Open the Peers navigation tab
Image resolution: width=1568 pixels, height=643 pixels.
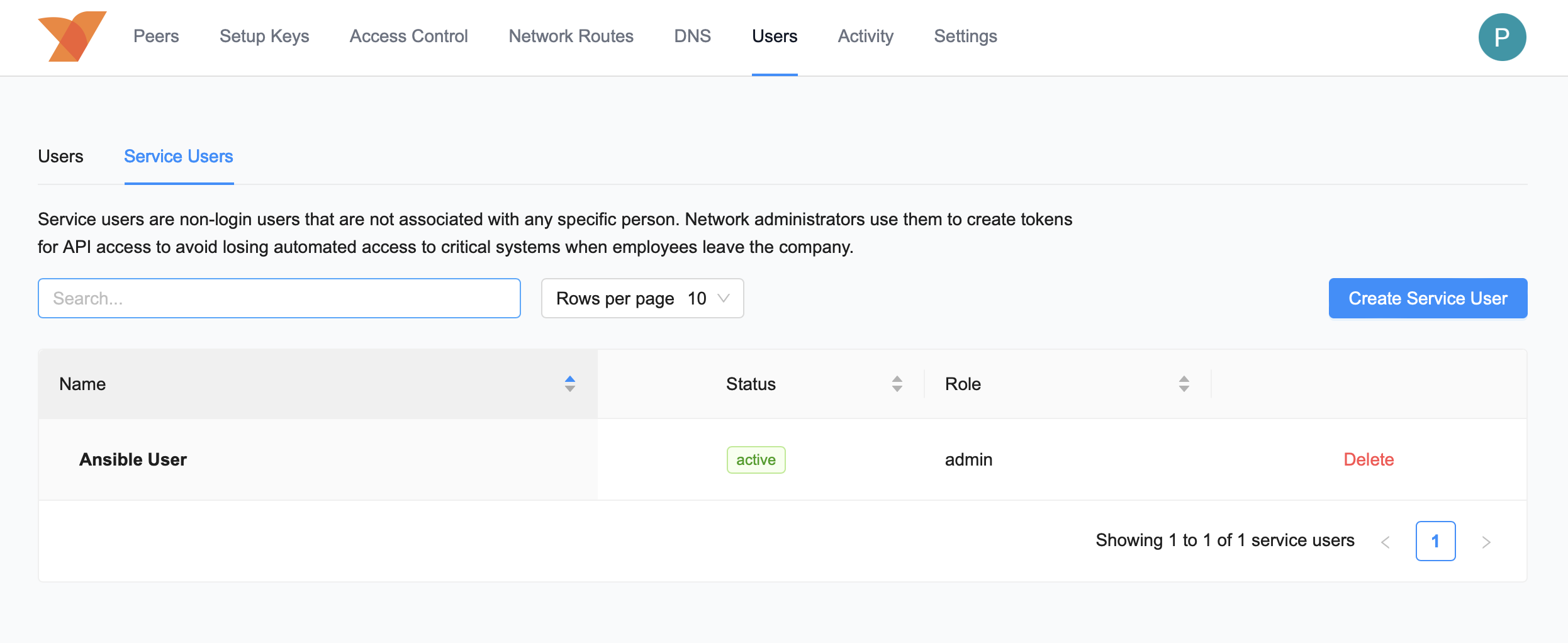[x=156, y=36]
